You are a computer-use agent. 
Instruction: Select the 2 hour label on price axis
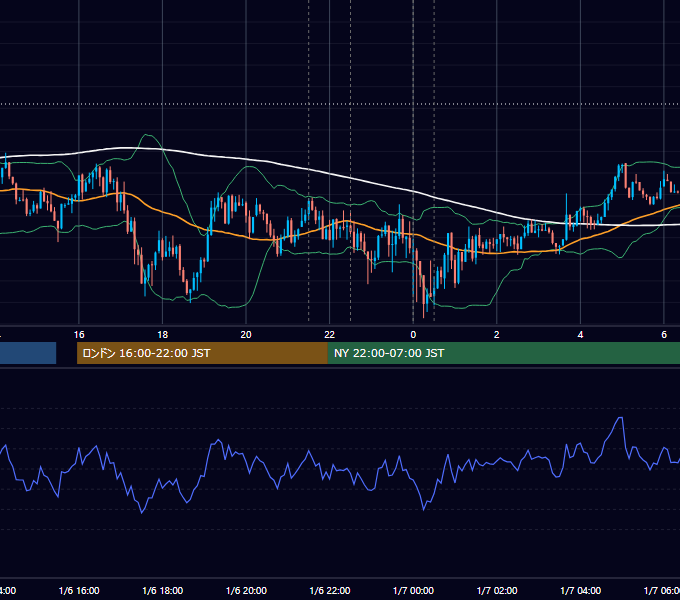click(x=497, y=335)
